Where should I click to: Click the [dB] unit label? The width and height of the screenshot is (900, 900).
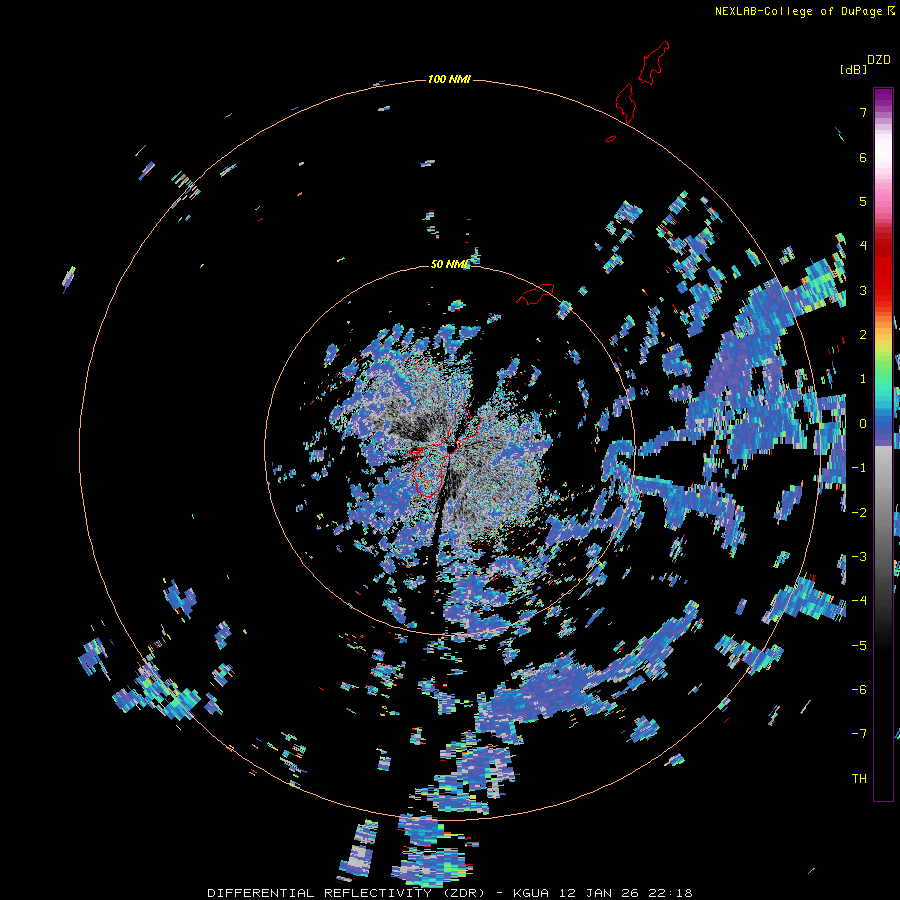point(854,69)
